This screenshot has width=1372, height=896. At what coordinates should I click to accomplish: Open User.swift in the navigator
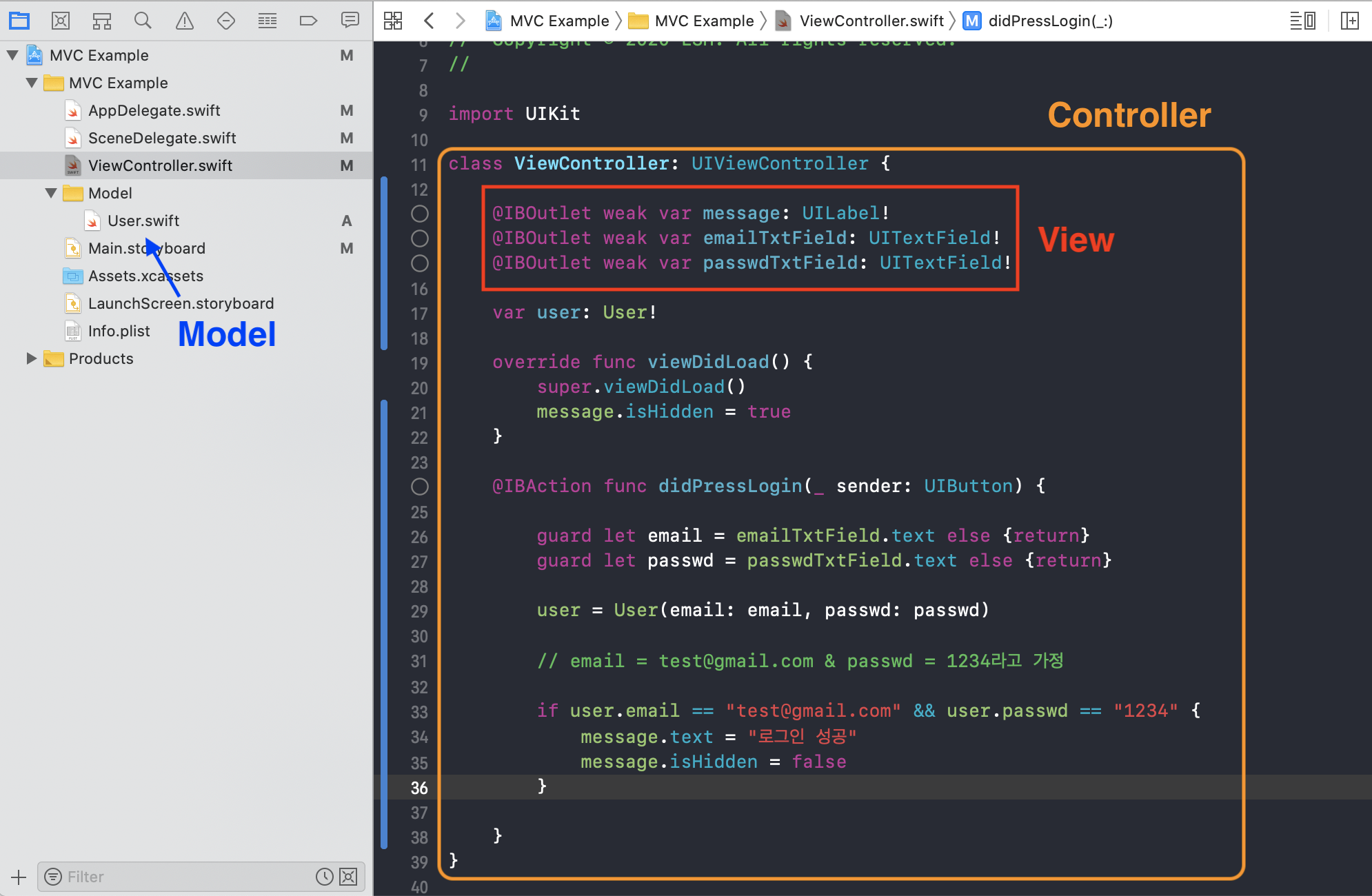click(x=143, y=221)
